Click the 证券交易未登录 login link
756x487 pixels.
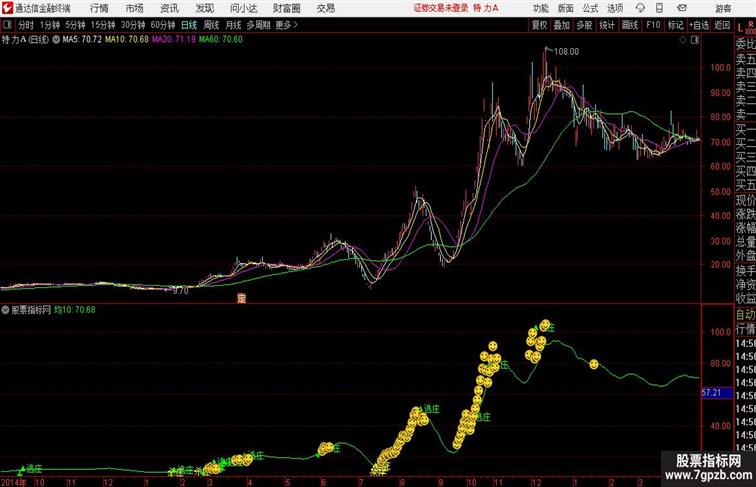[441, 8]
